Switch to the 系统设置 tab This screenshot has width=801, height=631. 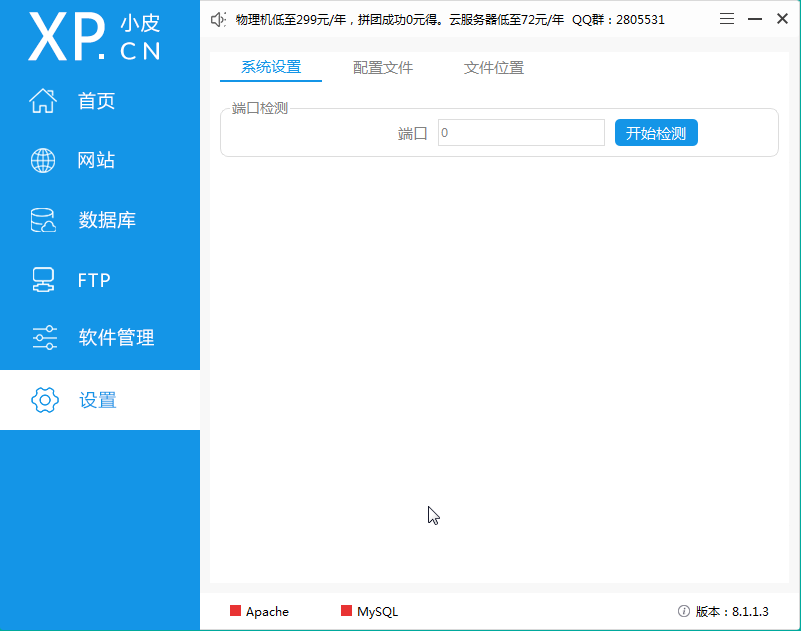(x=271, y=68)
